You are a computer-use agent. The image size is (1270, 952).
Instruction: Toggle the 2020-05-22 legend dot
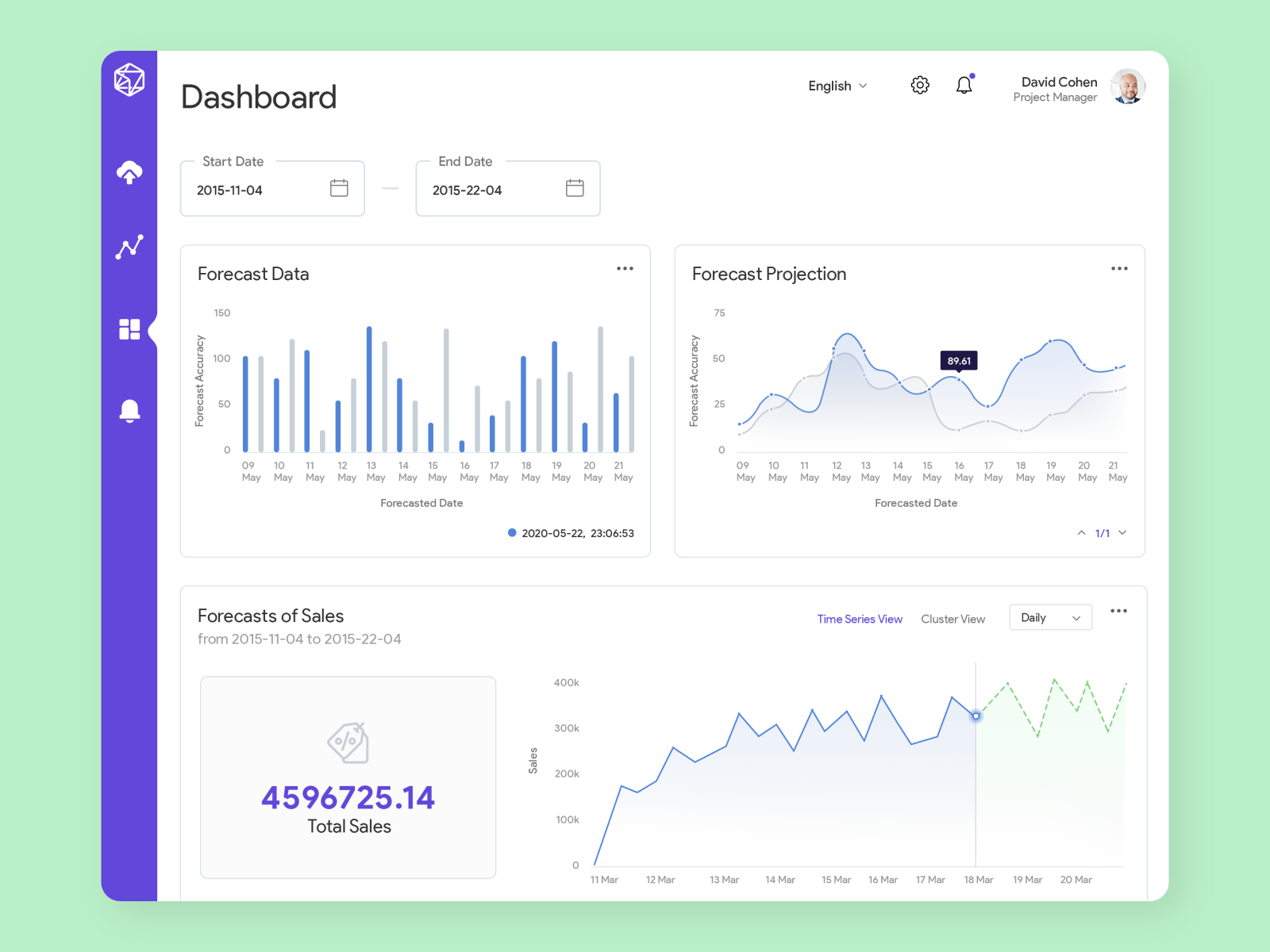pyautogui.click(x=512, y=532)
